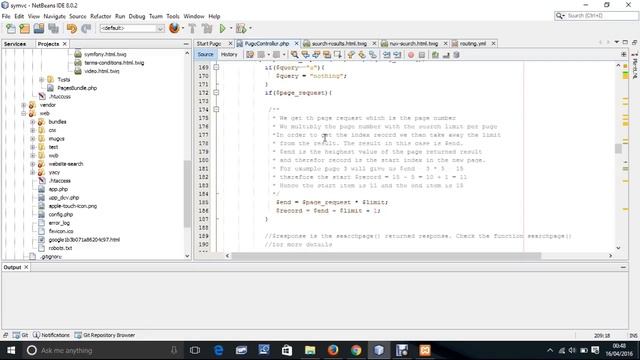Open Notifications in status bar

(51, 335)
